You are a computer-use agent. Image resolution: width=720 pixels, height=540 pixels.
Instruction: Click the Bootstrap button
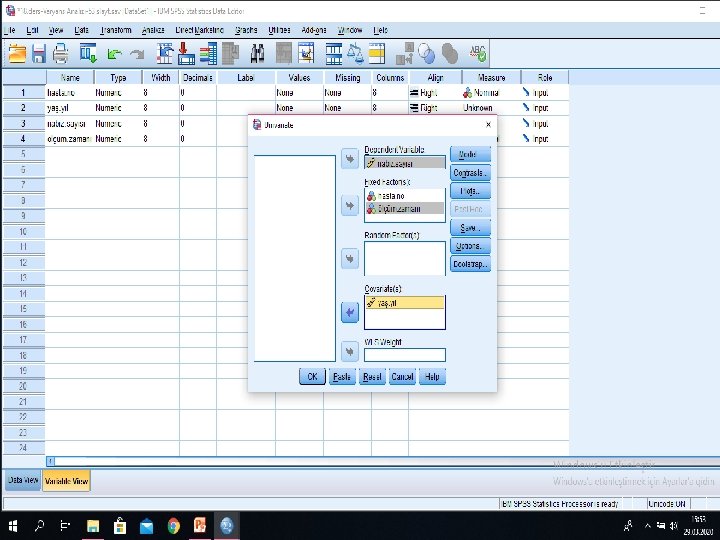471,264
